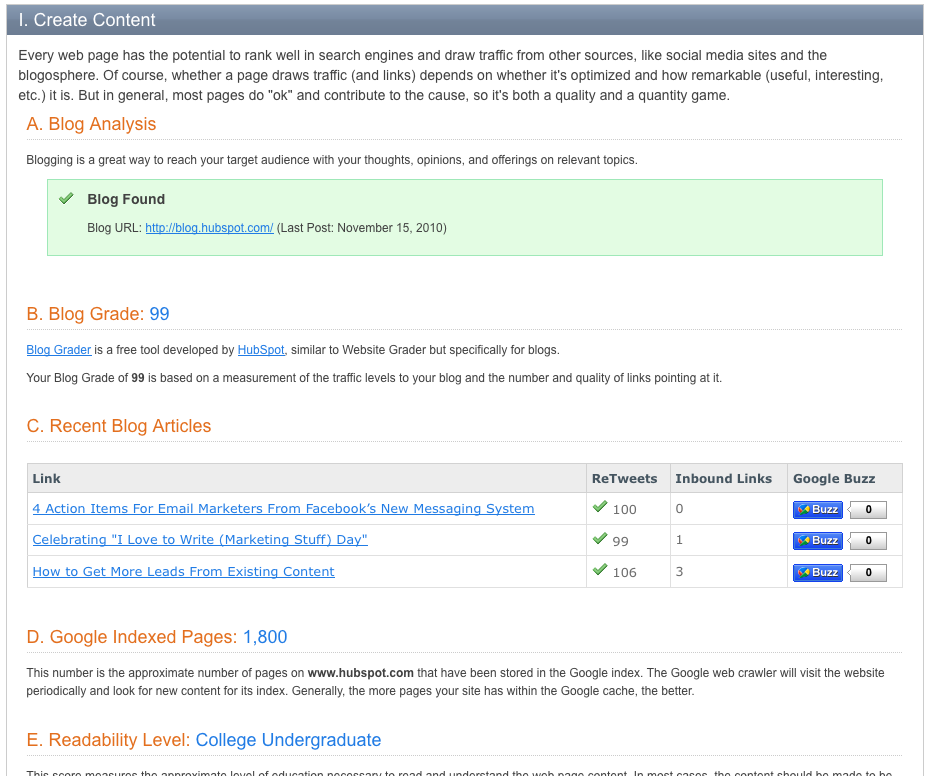Follow the HubSpot link in Blog Grade section
The height and width of the screenshot is (776, 933).
point(261,350)
